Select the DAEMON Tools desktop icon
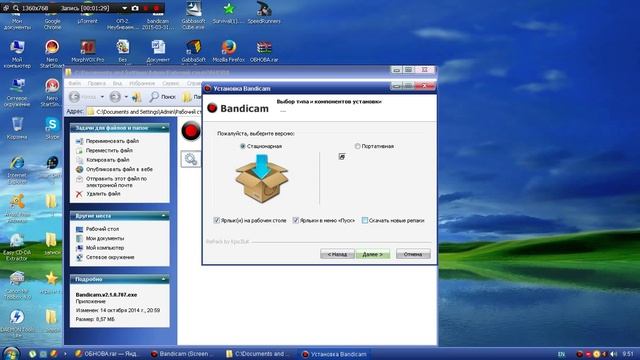640x360 pixels. [17, 323]
